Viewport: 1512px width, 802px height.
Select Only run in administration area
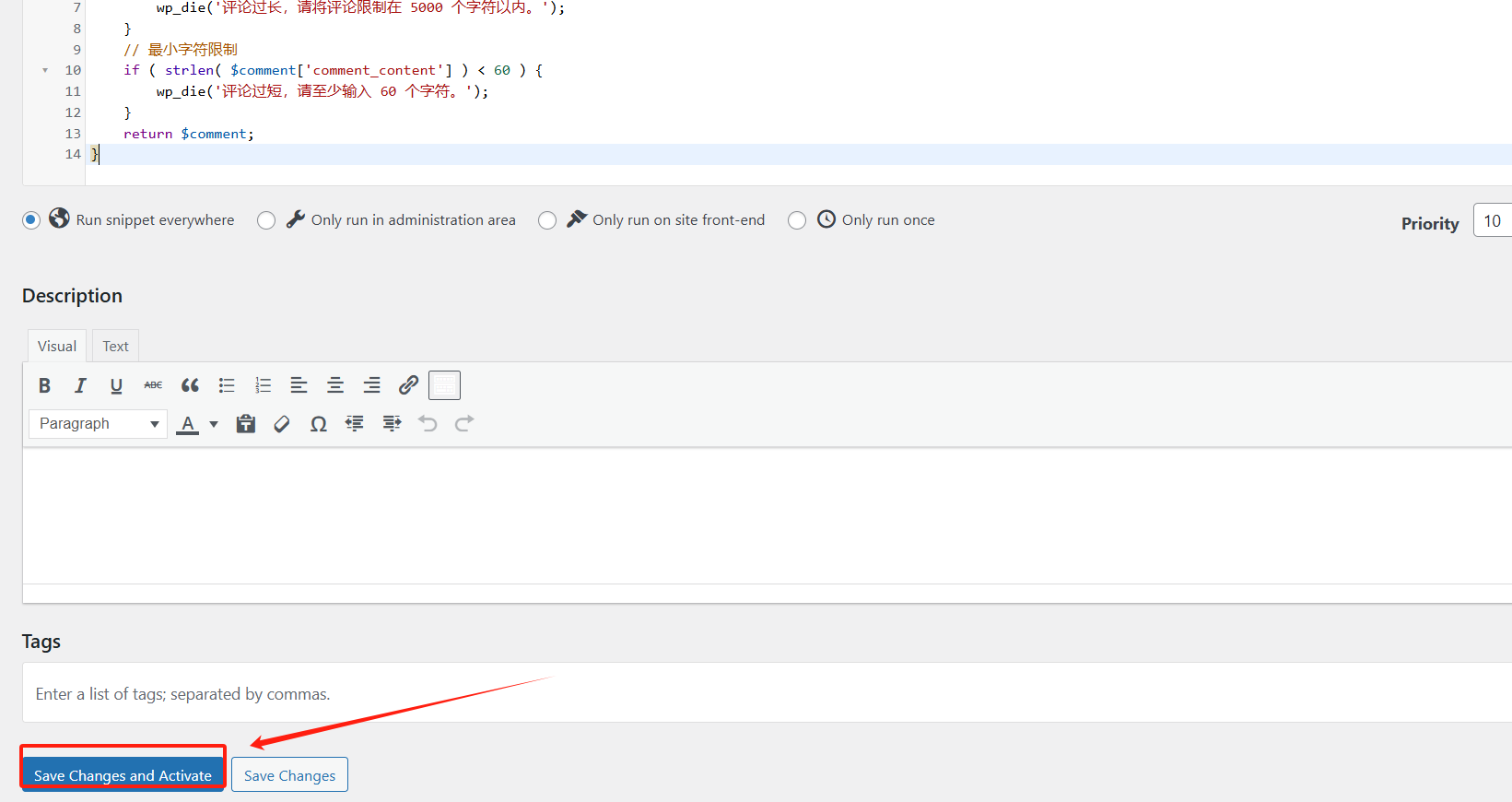point(266,220)
